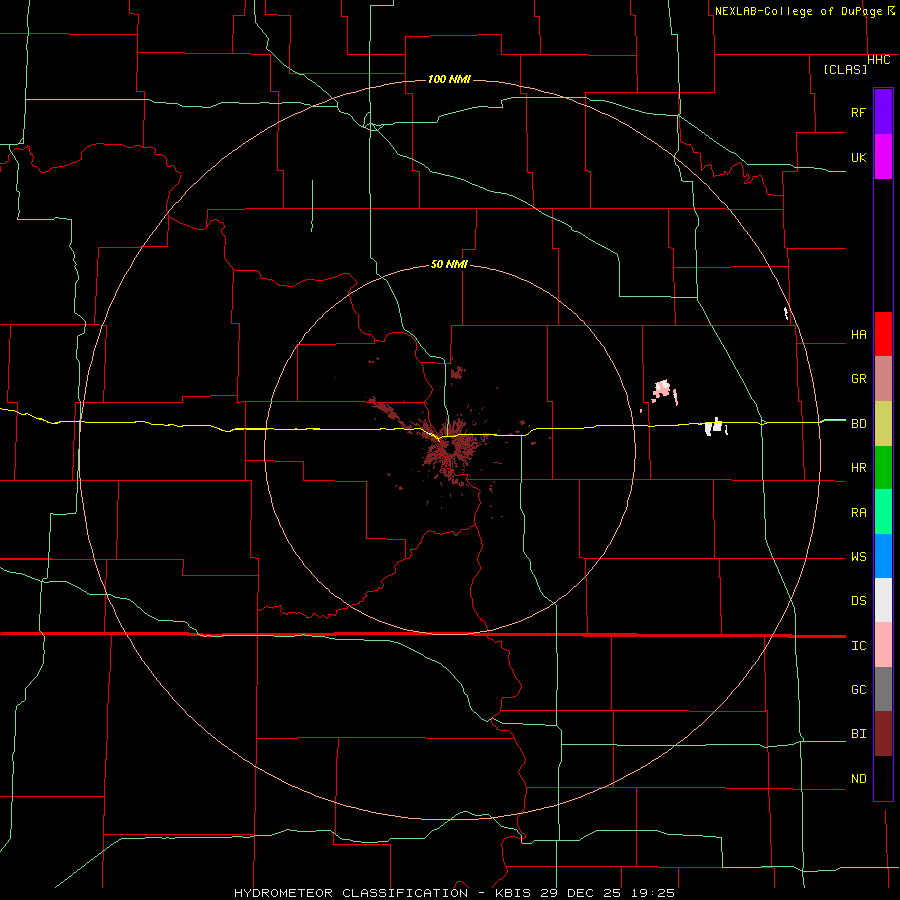The height and width of the screenshot is (900, 900).
Task: Click the pink ice crystal echo east of the radar
Action: [x=664, y=390]
